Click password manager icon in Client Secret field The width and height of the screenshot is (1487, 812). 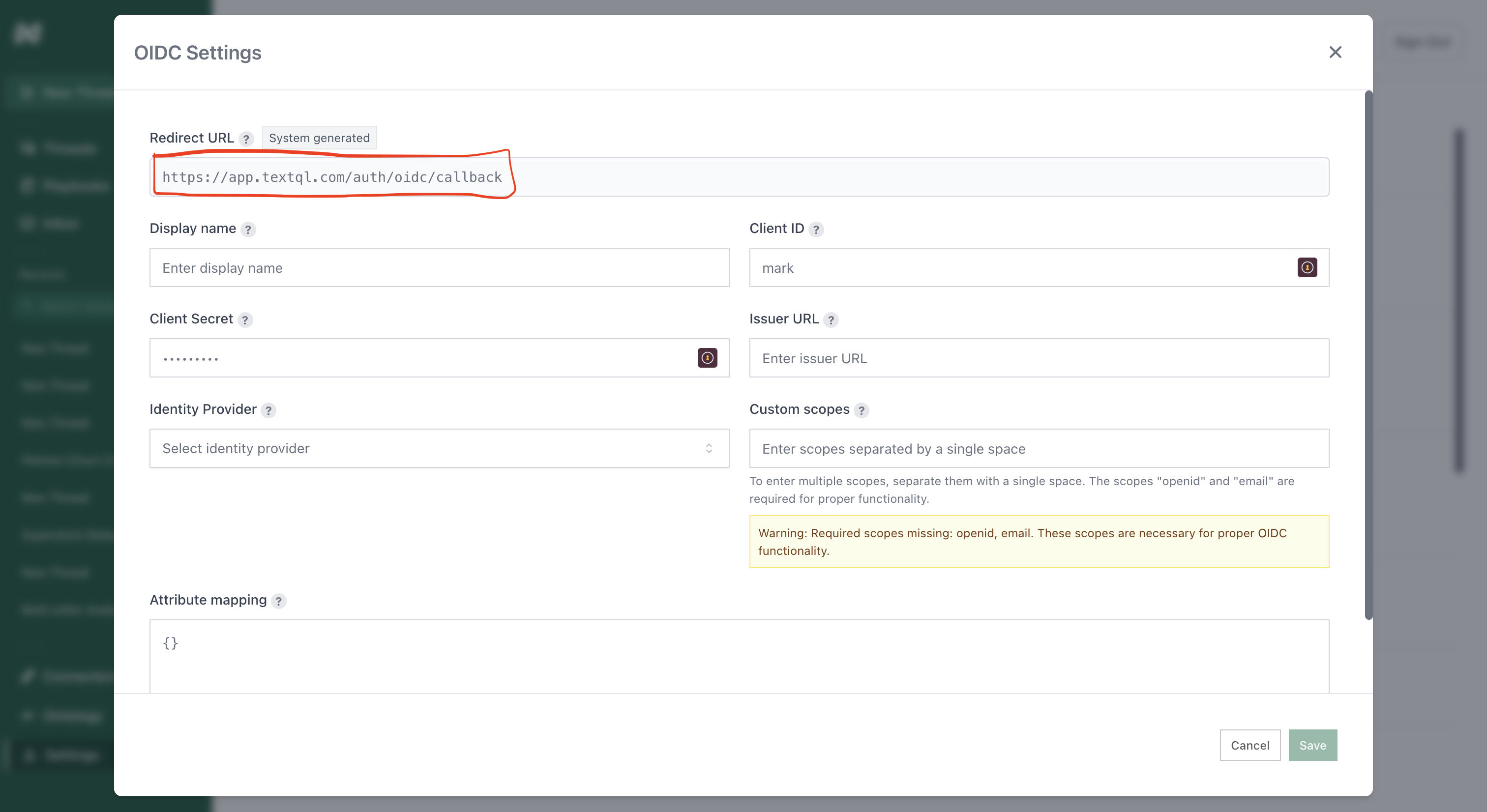pos(707,358)
